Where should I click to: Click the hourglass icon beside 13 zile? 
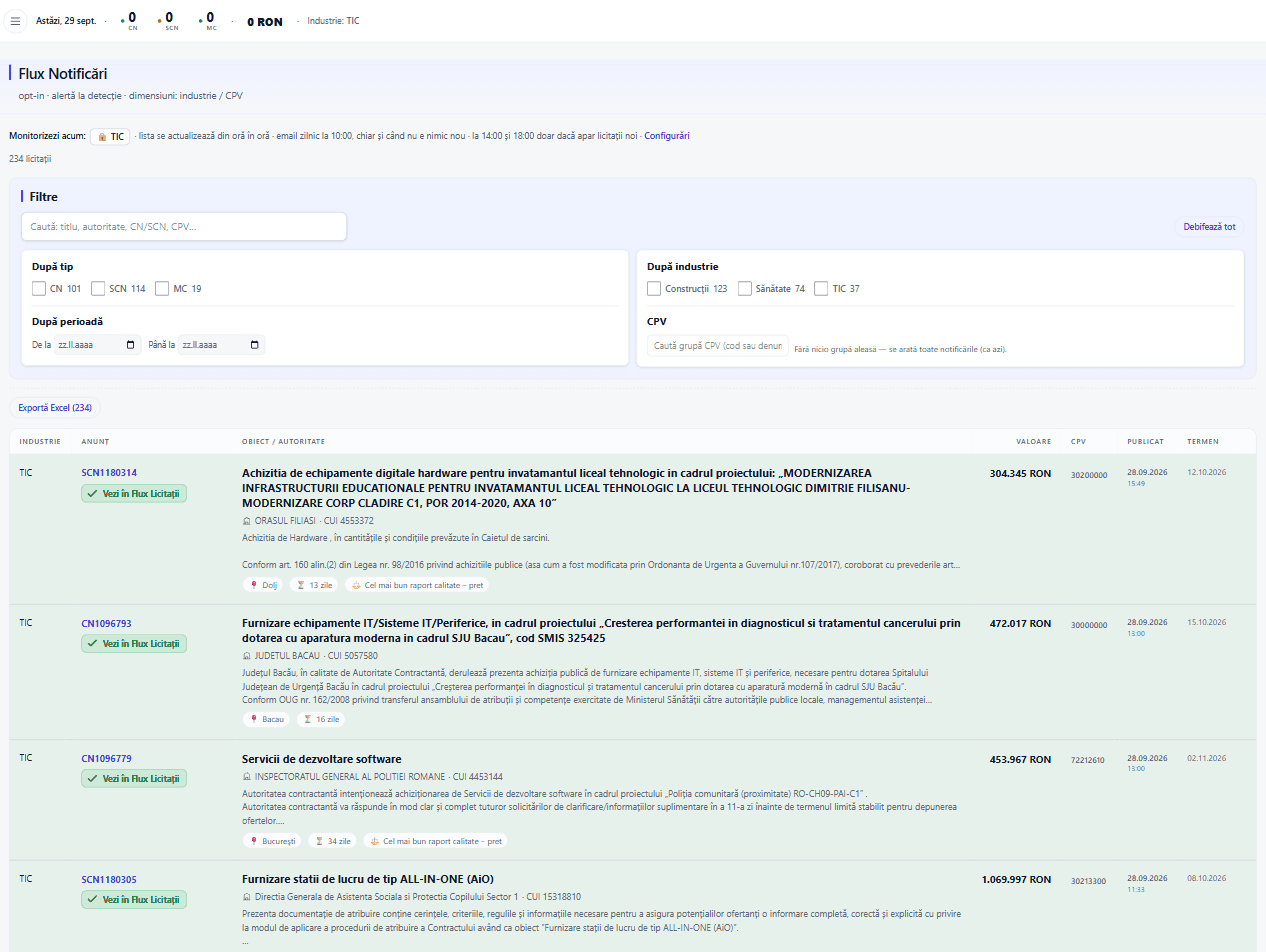coord(301,585)
